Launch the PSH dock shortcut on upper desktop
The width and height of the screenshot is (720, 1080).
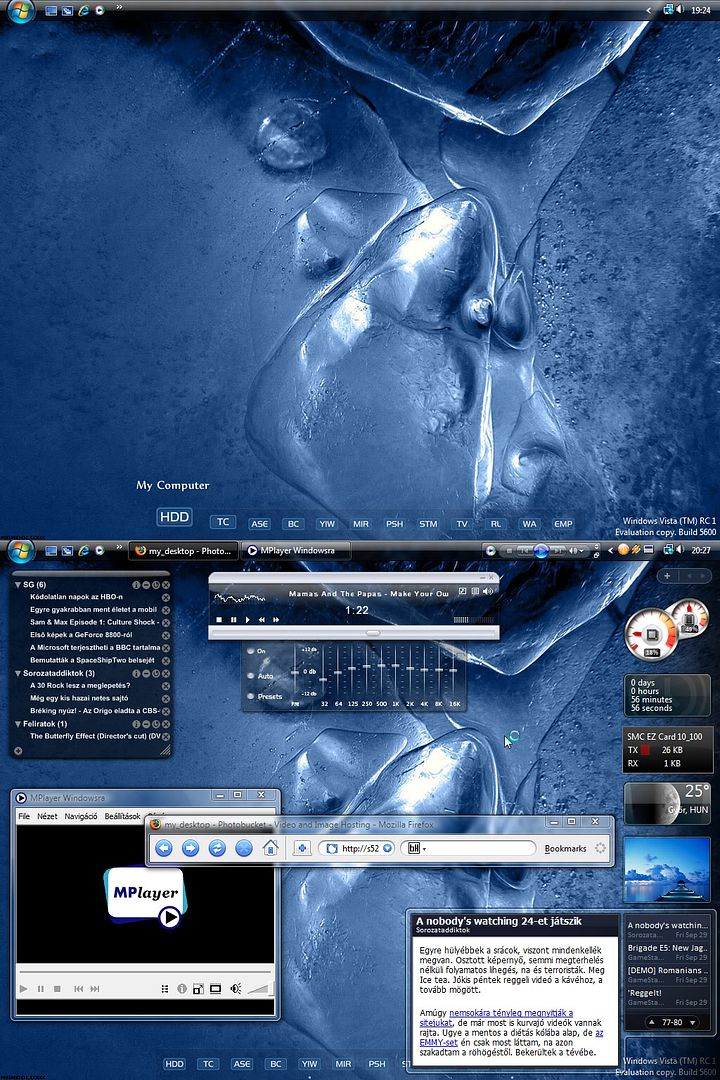point(394,523)
